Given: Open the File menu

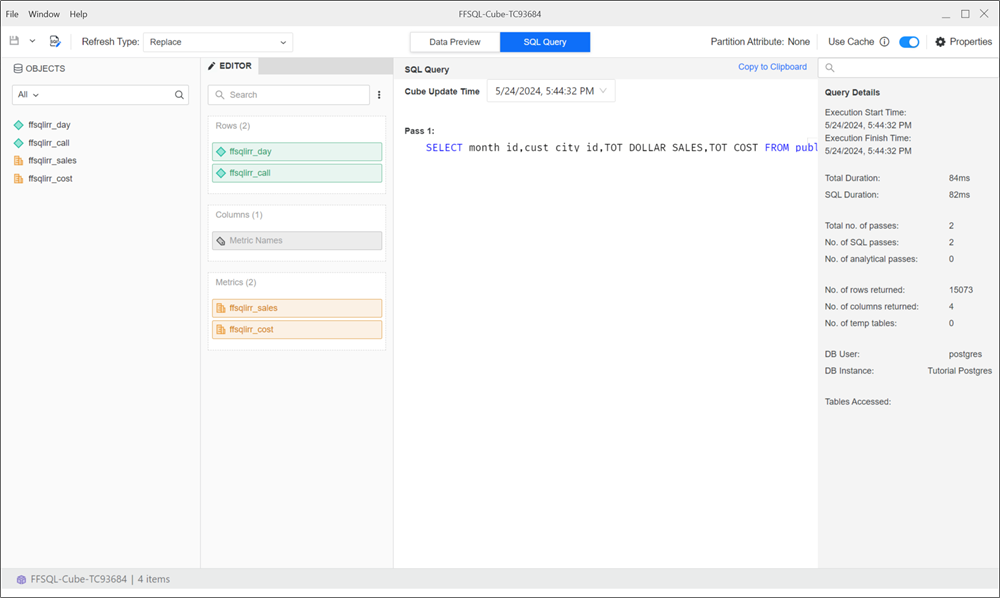Looking at the screenshot, I should pyautogui.click(x=12, y=14).
